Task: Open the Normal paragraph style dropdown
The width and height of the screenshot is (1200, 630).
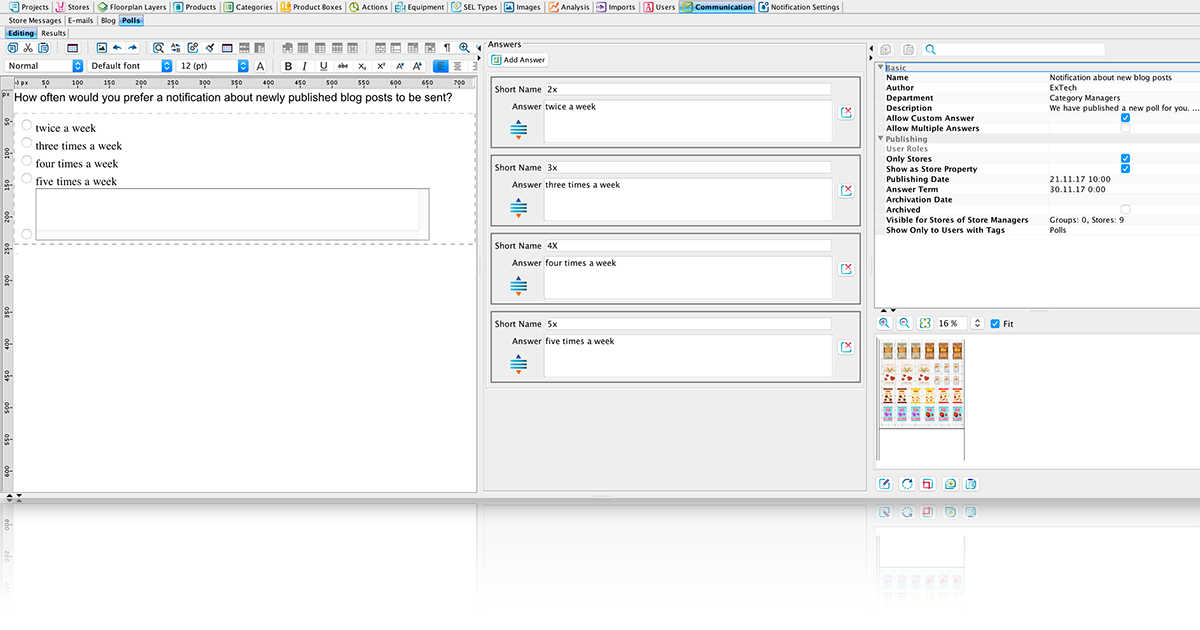Action: click(44, 66)
